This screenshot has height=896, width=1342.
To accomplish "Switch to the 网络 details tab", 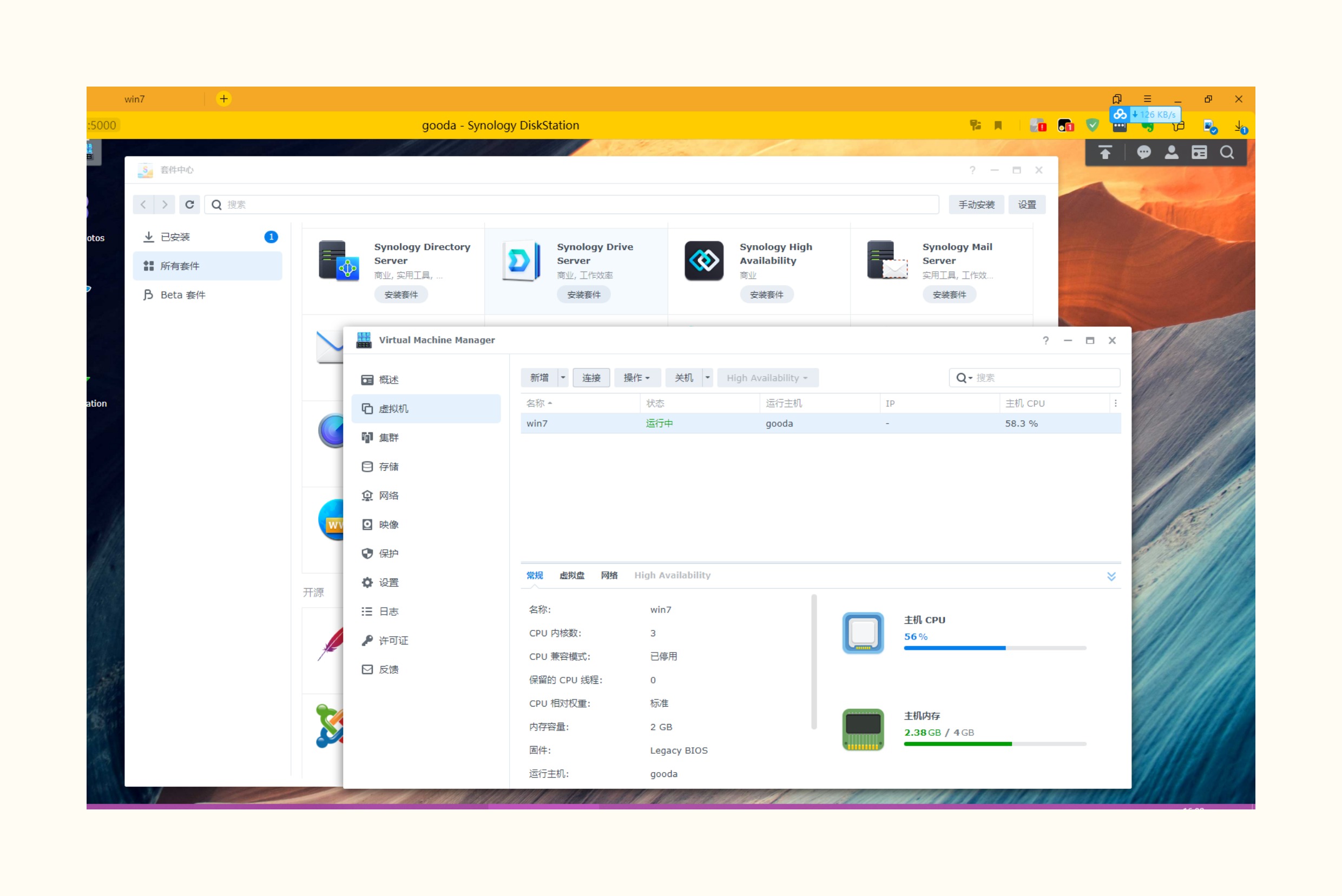I will coord(609,576).
